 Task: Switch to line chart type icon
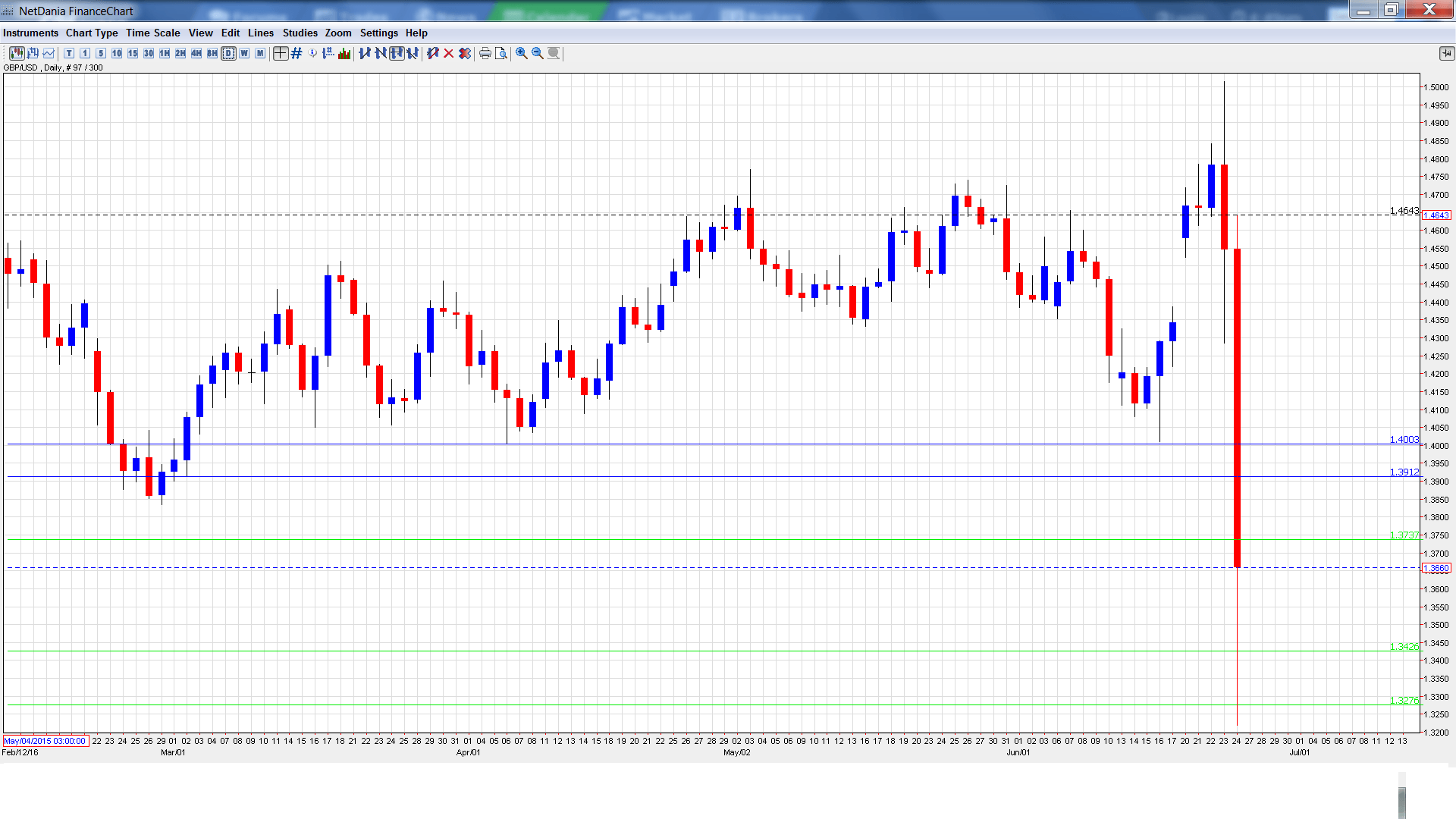pyautogui.click(x=49, y=53)
